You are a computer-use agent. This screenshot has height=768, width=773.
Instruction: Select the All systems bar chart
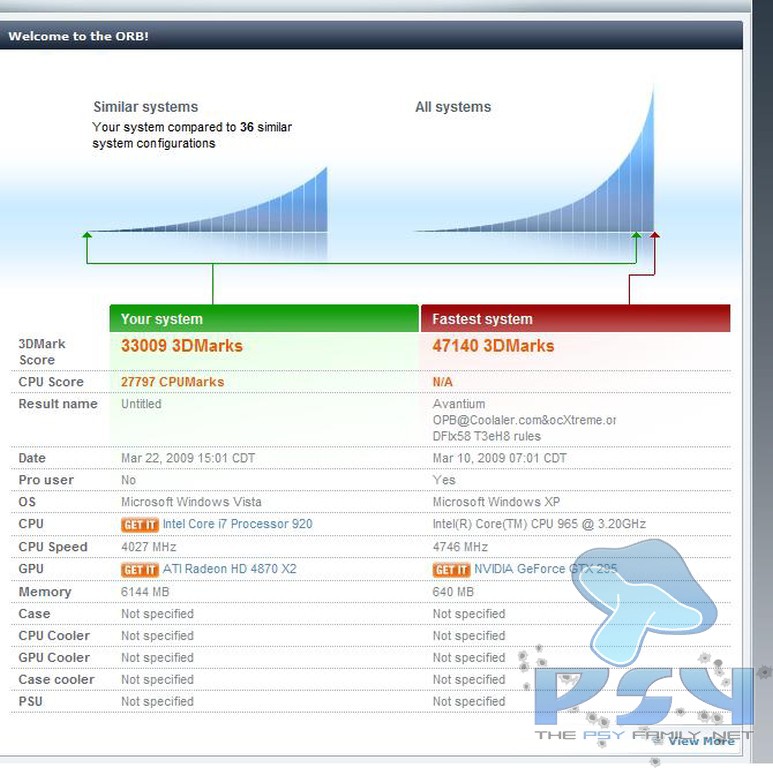(x=535, y=159)
